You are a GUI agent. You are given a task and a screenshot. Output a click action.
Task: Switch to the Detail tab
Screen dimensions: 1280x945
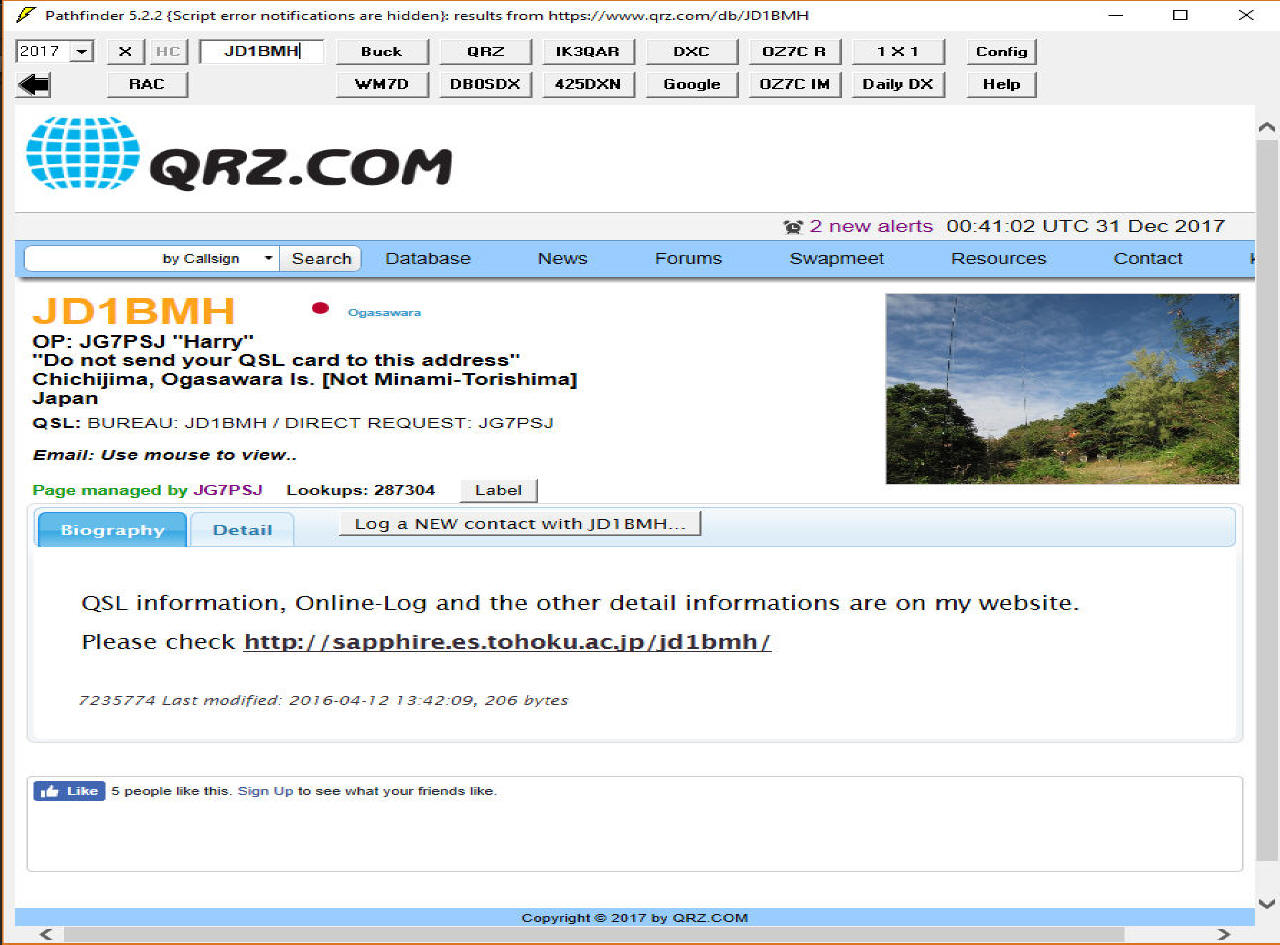242,529
